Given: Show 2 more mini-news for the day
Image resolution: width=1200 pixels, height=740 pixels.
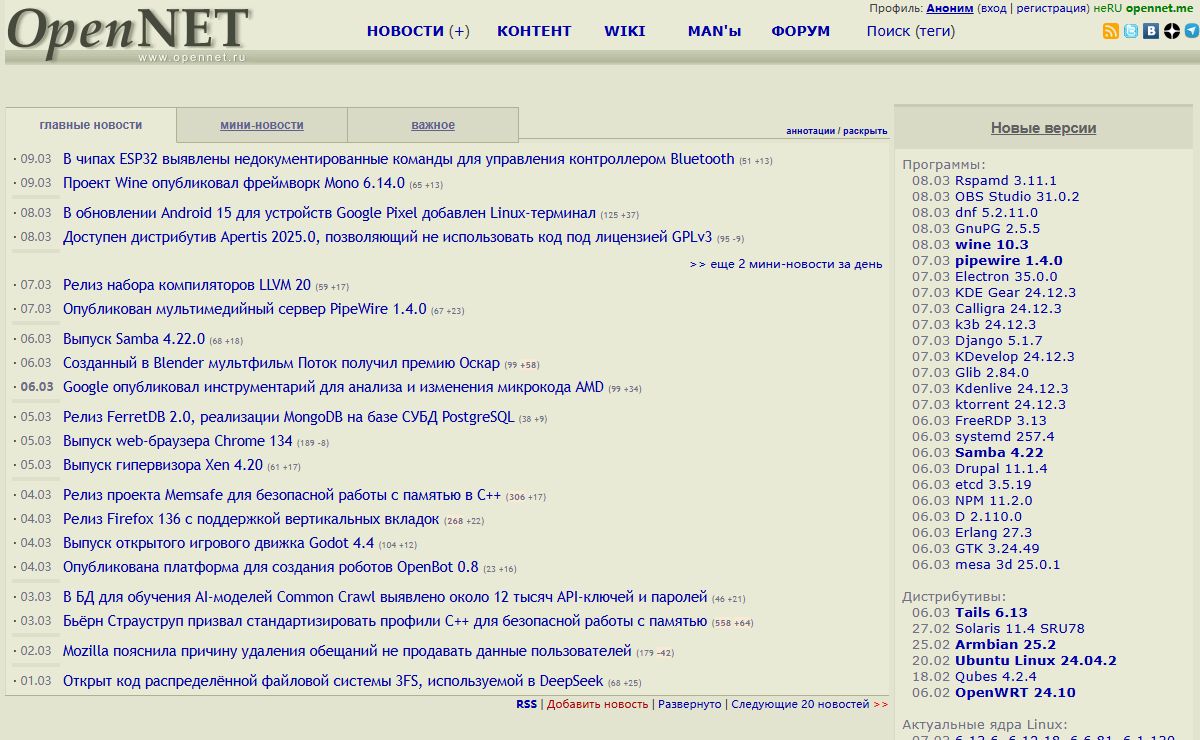Looking at the screenshot, I should [x=786, y=264].
